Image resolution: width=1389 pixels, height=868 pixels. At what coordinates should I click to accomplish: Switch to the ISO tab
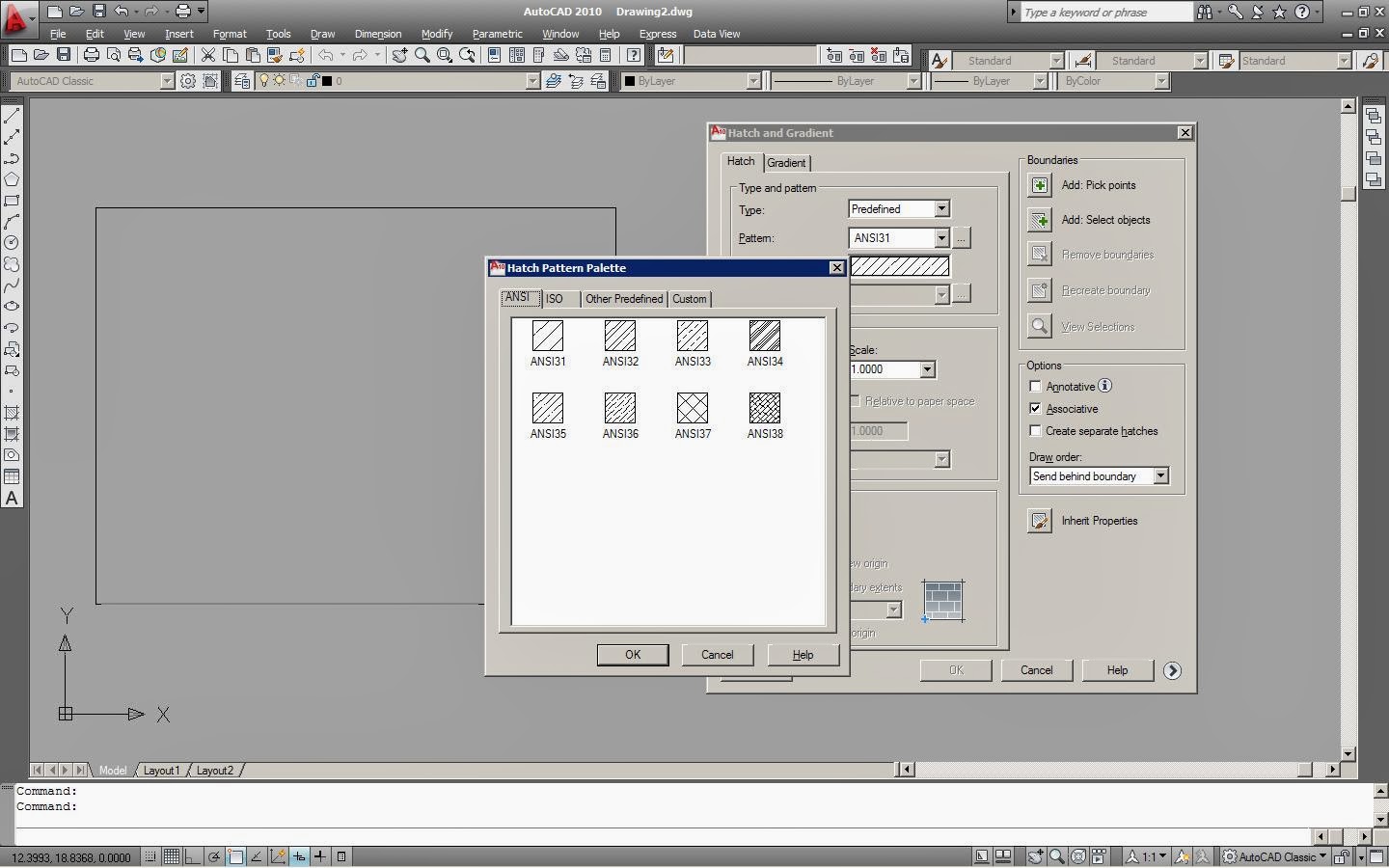(x=557, y=299)
